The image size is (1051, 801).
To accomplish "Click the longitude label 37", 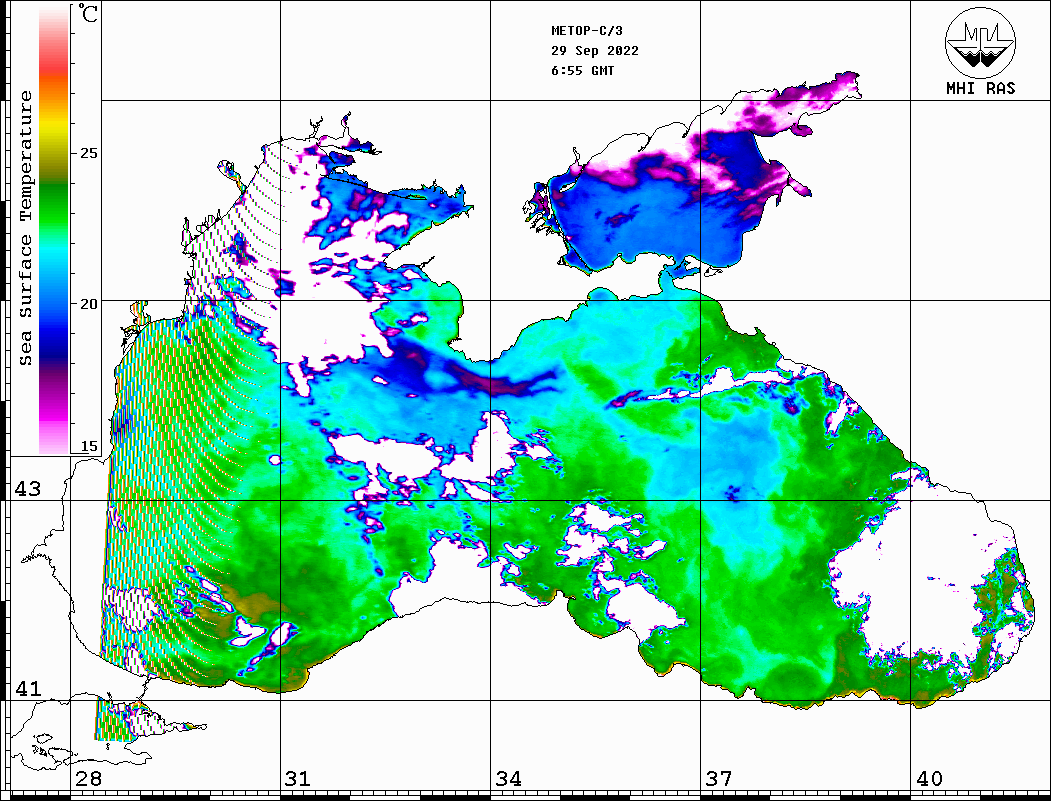I will click(719, 779).
